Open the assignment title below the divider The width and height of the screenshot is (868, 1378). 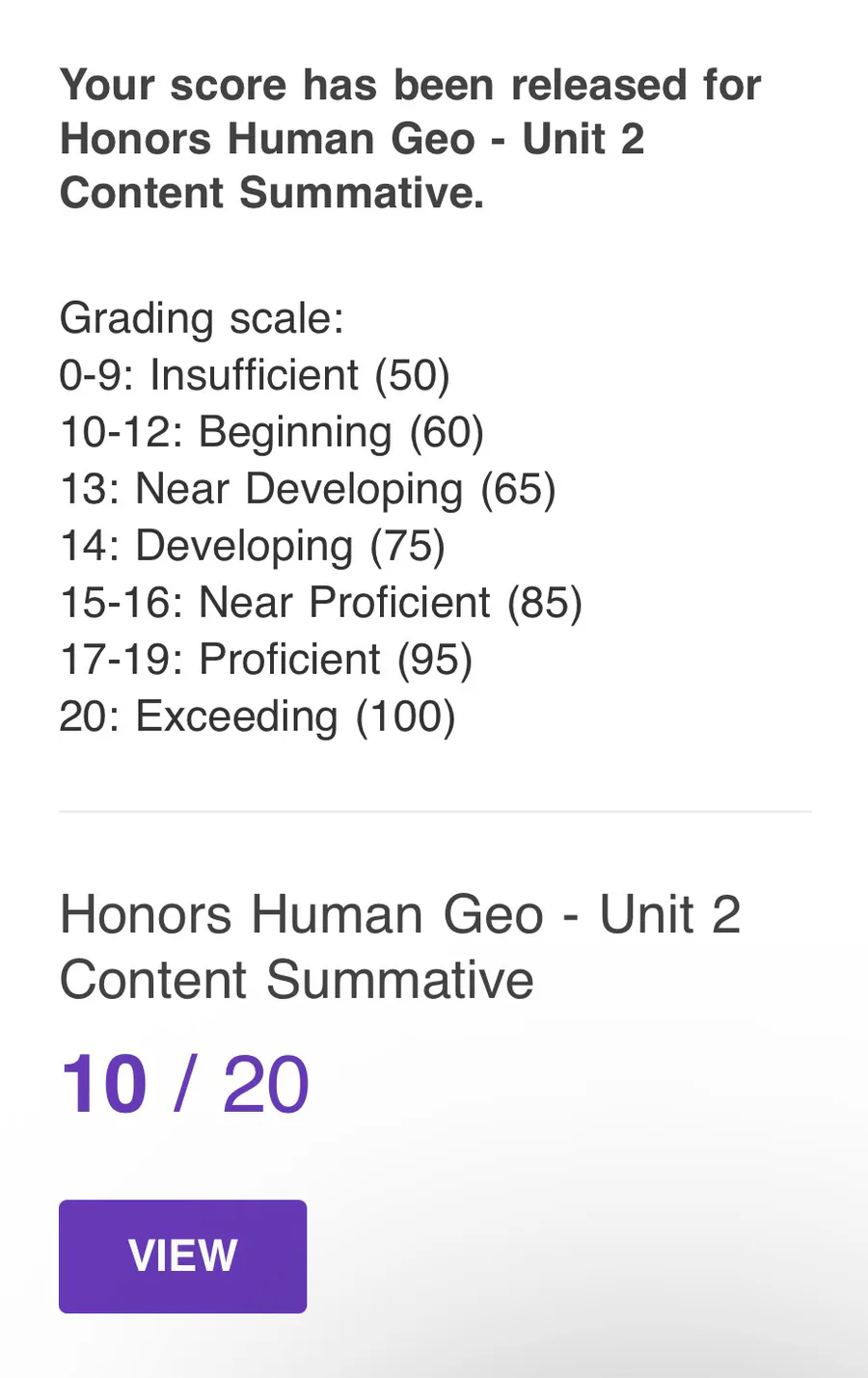point(399,947)
